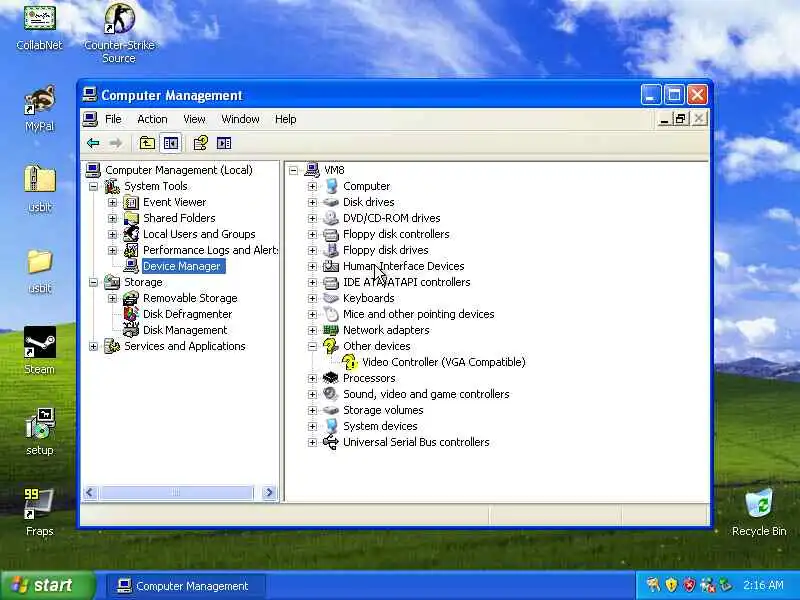Click the yellow security shield tray icon
Image resolution: width=800 pixels, height=600 pixels.
coord(671,585)
